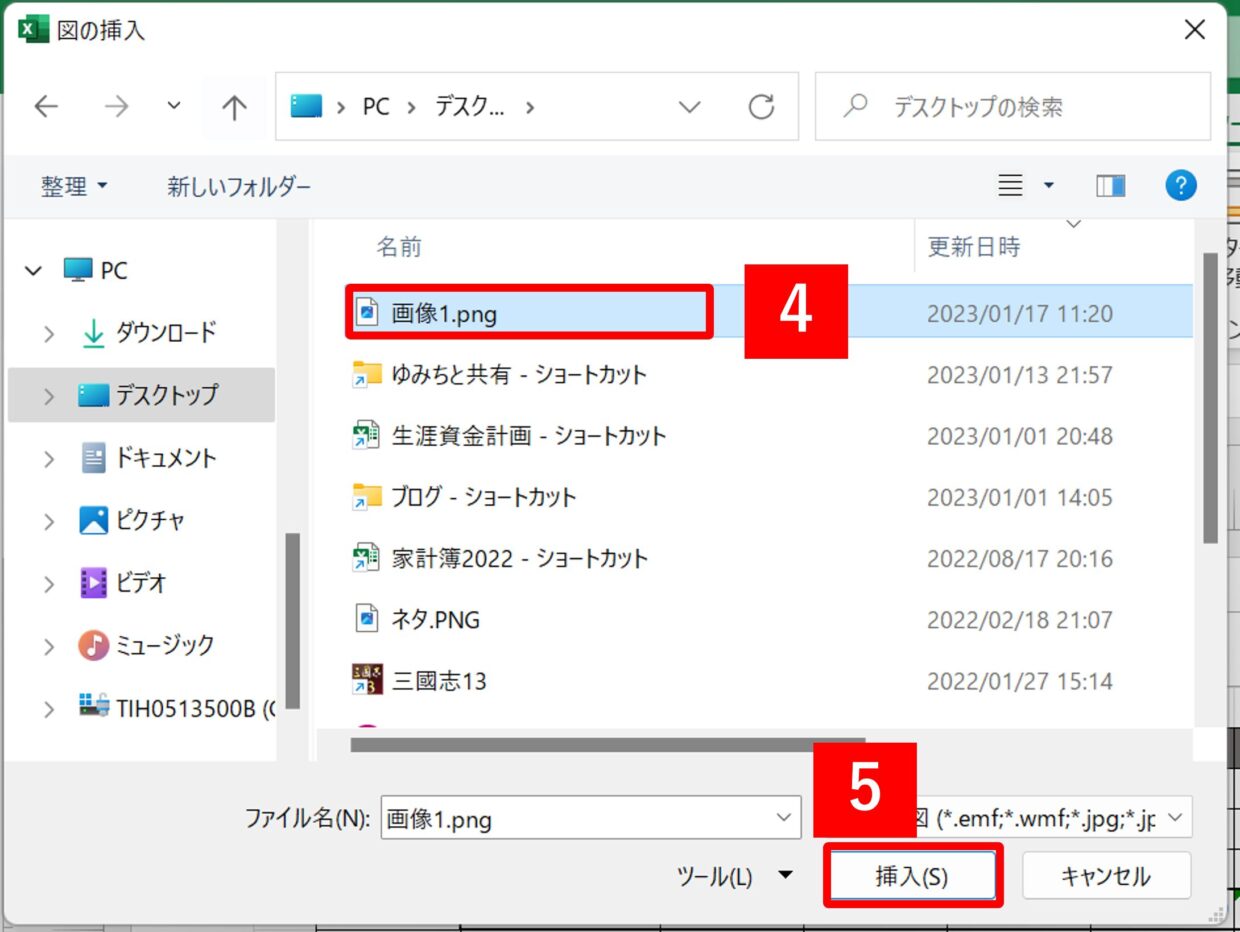Focus the デスクトップの検索 search box
Image resolution: width=1240 pixels, height=932 pixels.
coord(1012,106)
